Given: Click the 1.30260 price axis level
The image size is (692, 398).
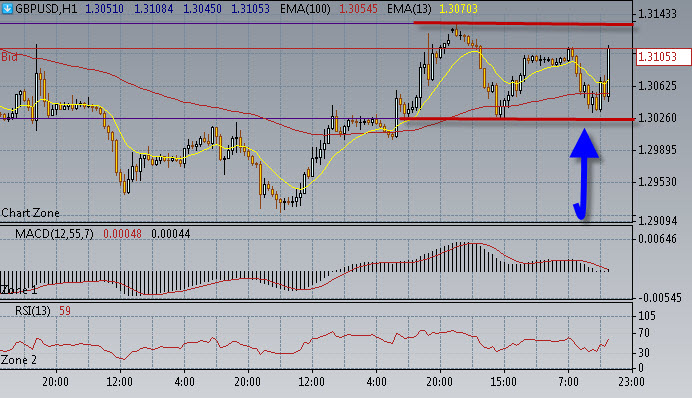Looking at the screenshot, I should click(x=658, y=118).
